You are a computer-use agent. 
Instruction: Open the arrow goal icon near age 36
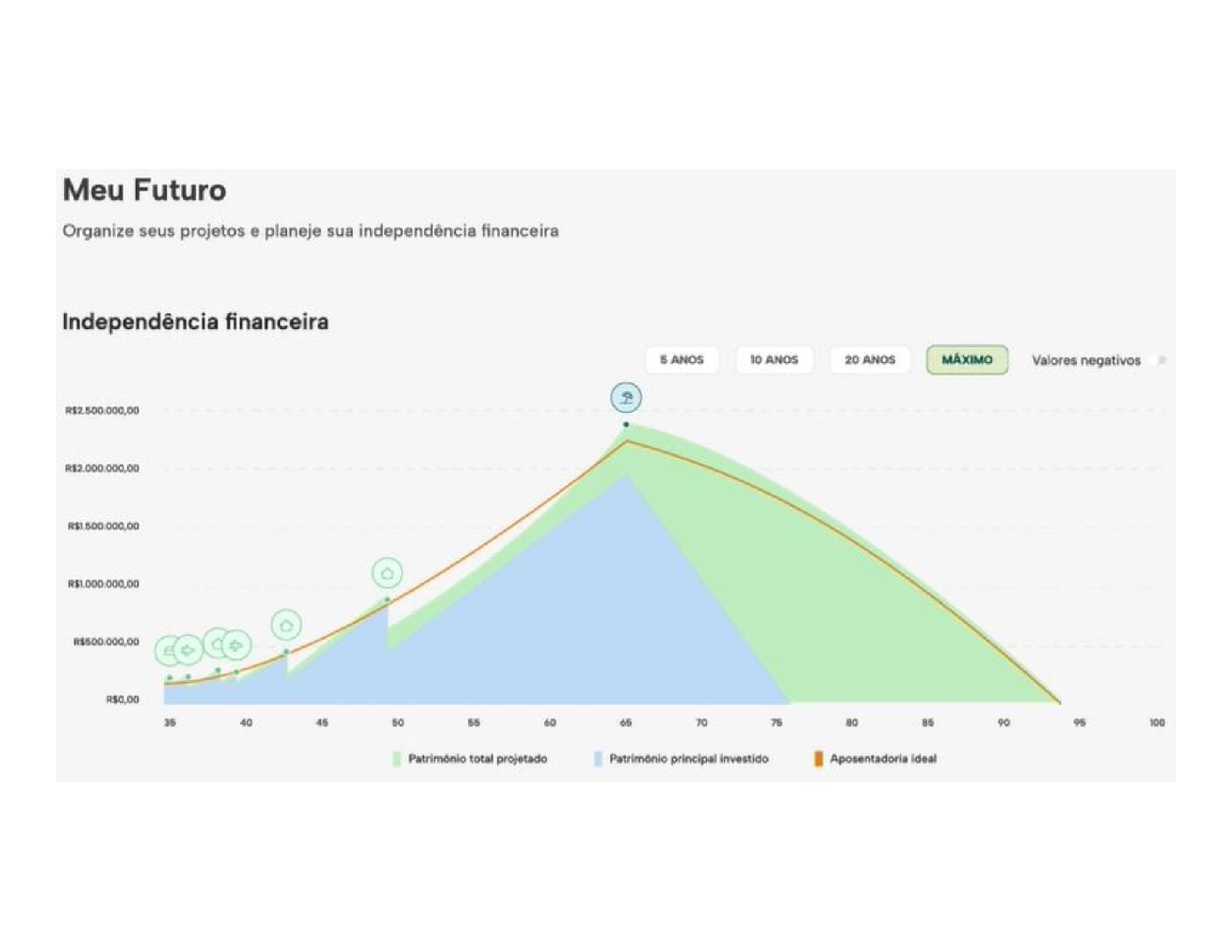(x=187, y=650)
